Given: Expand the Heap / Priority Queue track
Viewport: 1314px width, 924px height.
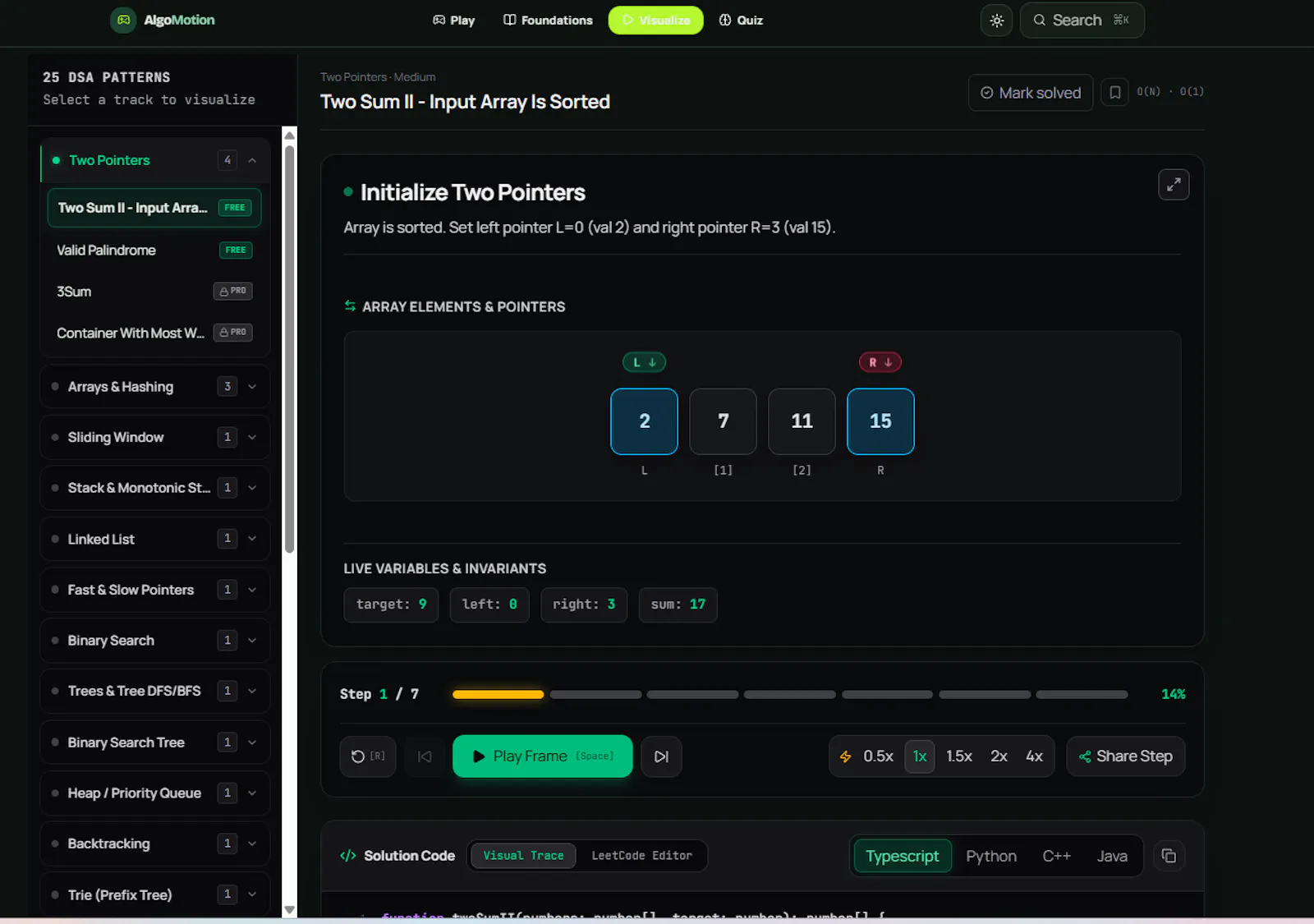Looking at the screenshot, I should [154, 793].
